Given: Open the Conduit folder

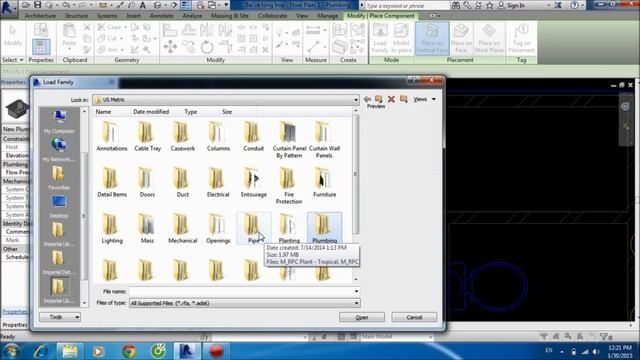Looking at the screenshot, I should [253, 137].
